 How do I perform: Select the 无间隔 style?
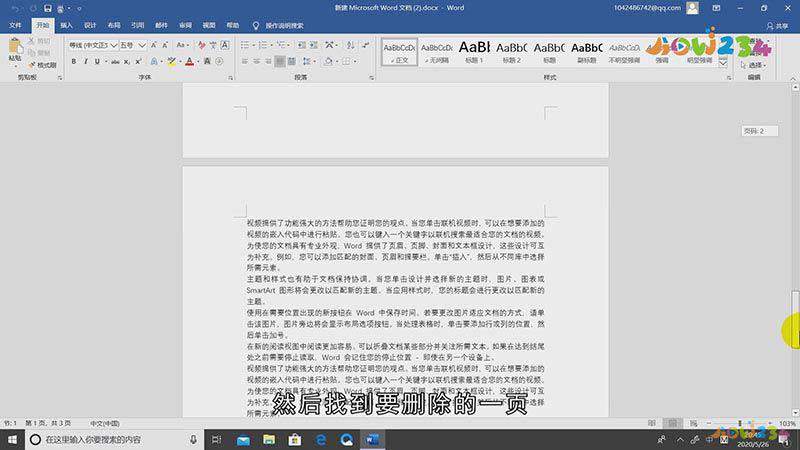point(437,52)
